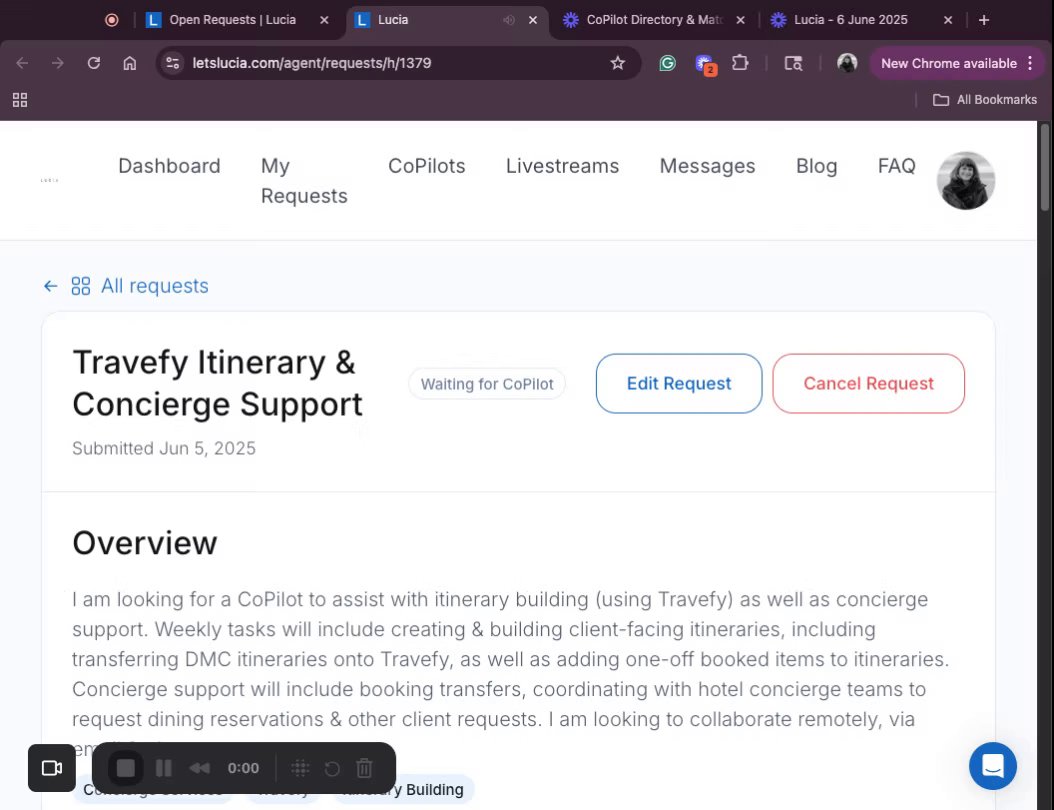
Task: Open the tab search side panel icon
Action: coord(793,63)
